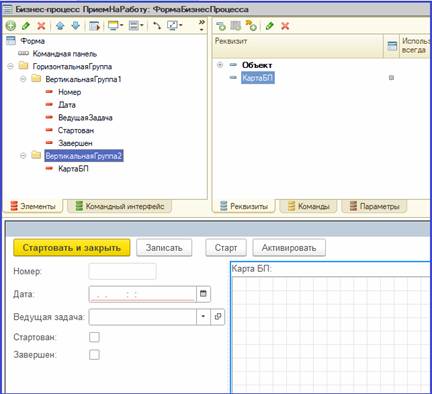Image resolution: width=432 pixels, height=394 pixels.
Task: Select КартаБП element in elements tree
Action: tap(73, 169)
